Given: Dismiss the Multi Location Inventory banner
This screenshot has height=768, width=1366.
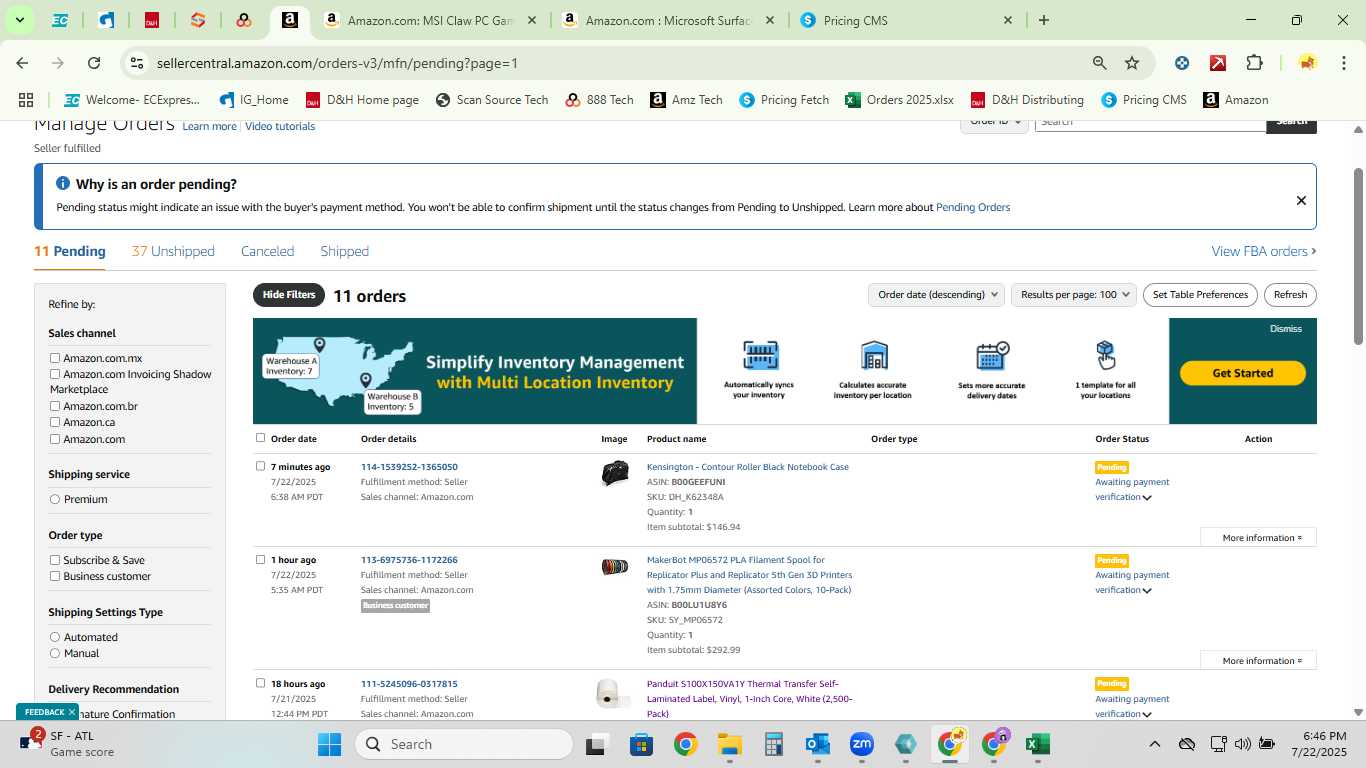Looking at the screenshot, I should click(1286, 329).
